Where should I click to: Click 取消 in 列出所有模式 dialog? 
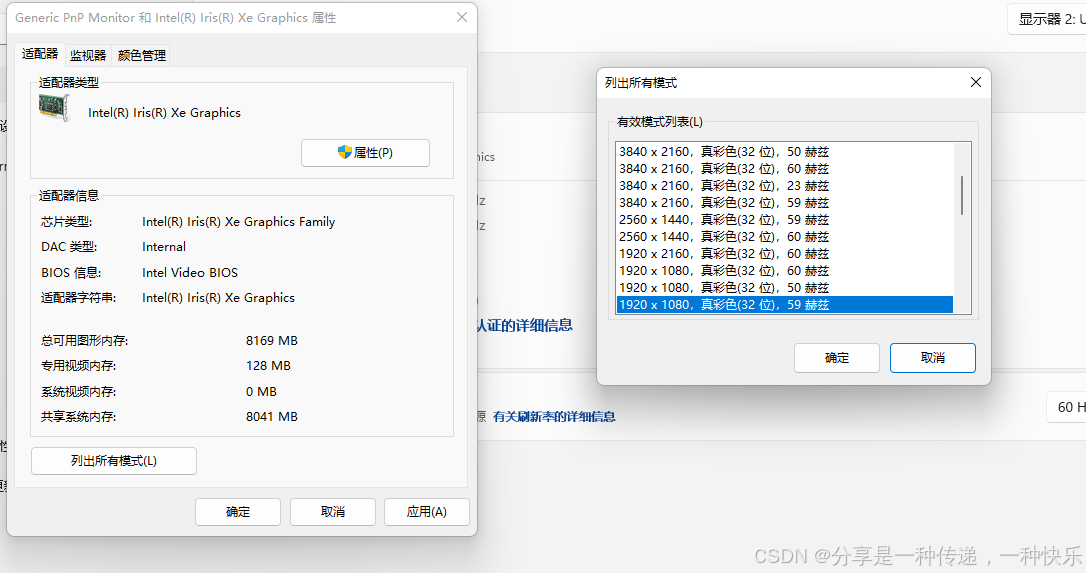click(x=932, y=358)
